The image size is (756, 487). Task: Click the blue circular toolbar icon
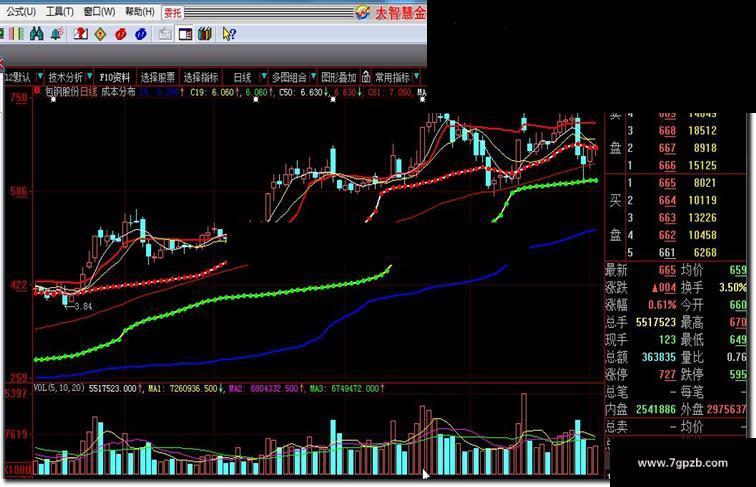point(141,34)
